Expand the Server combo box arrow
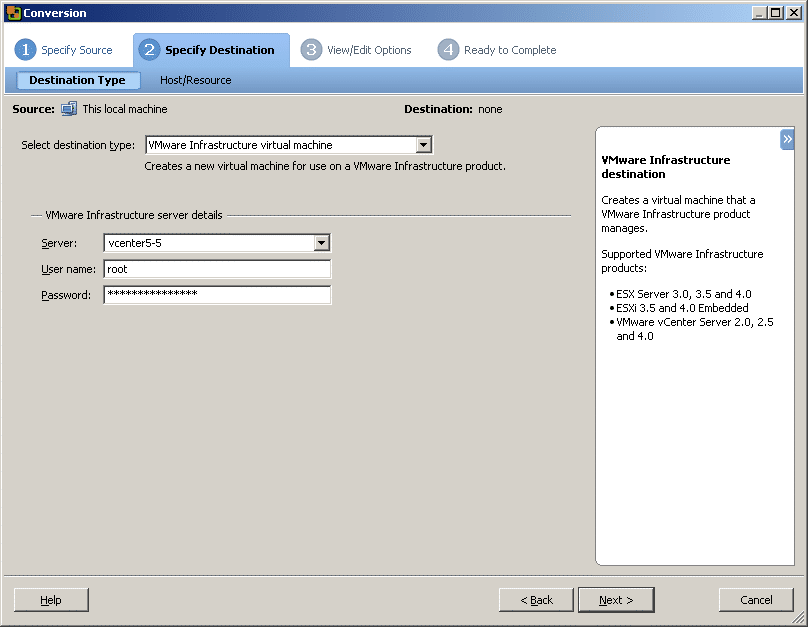808x627 pixels. point(322,243)
